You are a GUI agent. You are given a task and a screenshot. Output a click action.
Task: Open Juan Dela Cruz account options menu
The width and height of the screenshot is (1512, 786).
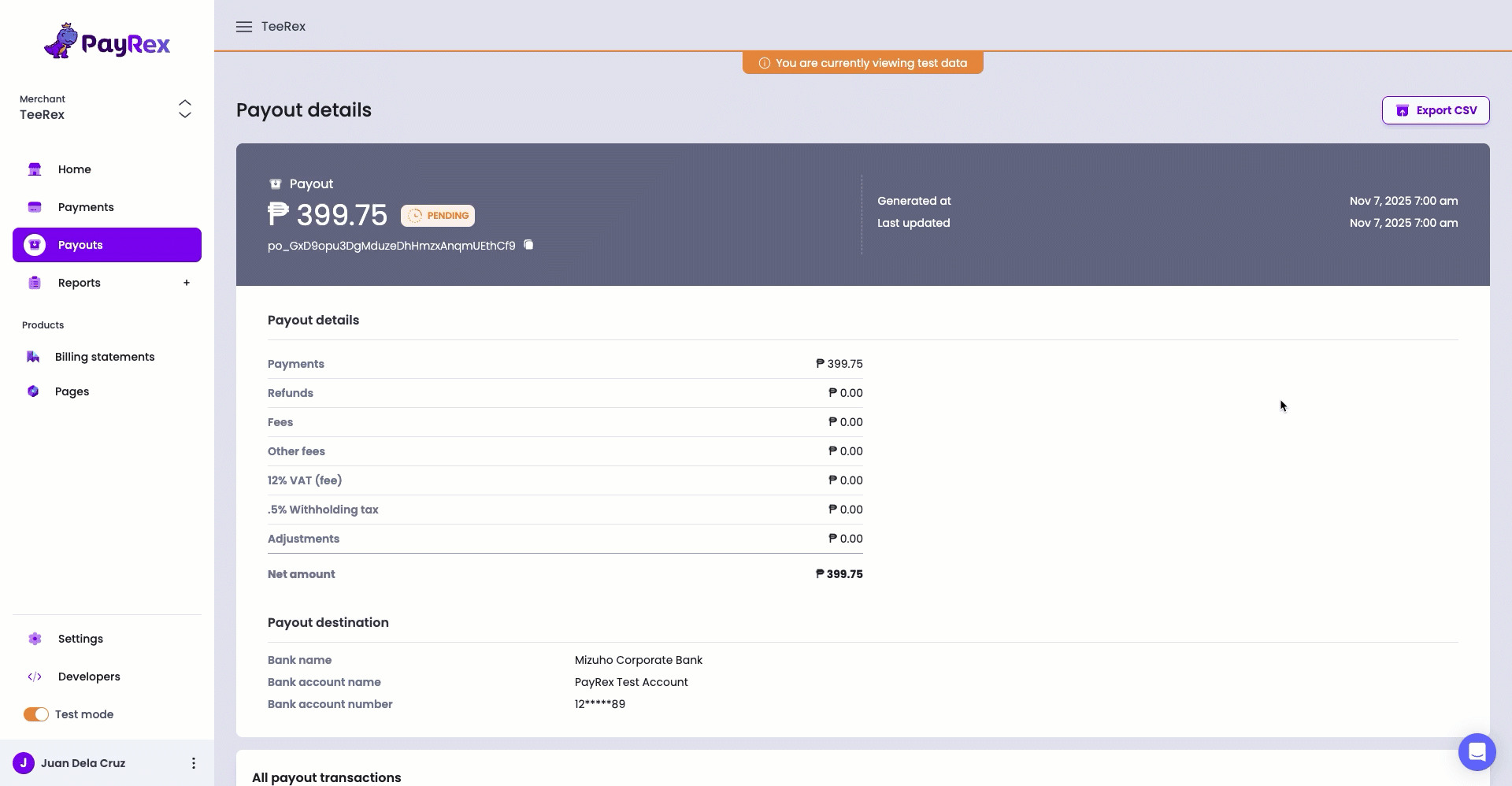tap(193, 762)
